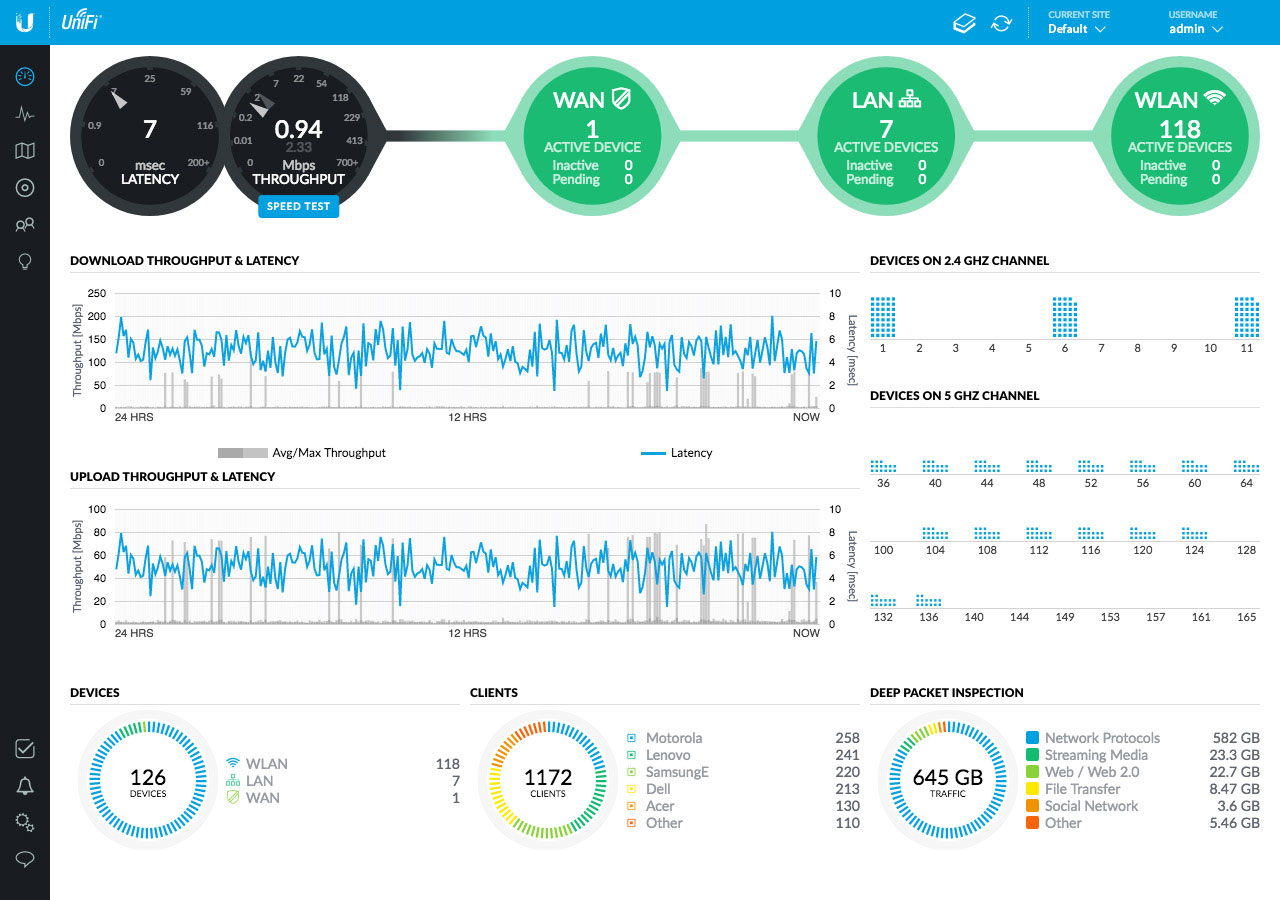
Task: Open the Dashboard sidebar icon
Action: pos(25,77)
